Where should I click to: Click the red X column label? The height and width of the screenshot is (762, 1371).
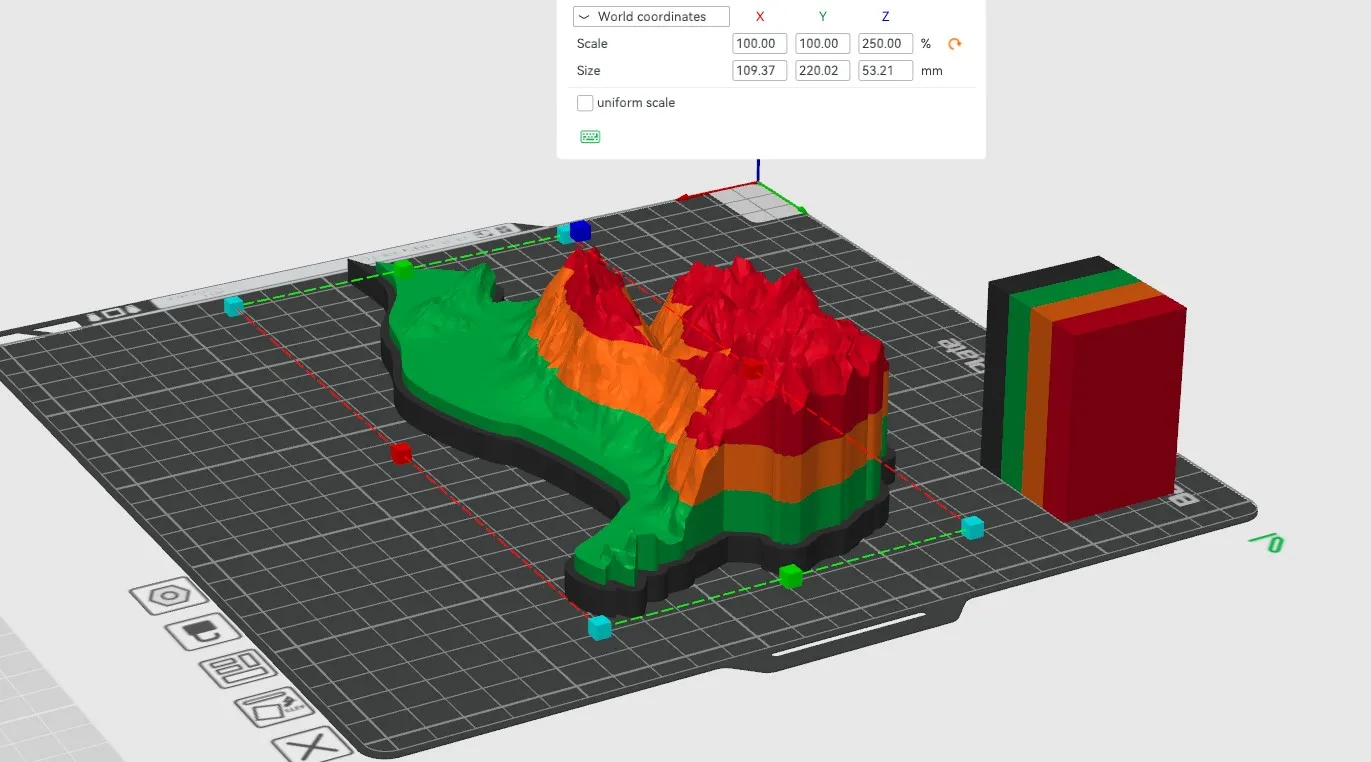(x=760, y=17)
